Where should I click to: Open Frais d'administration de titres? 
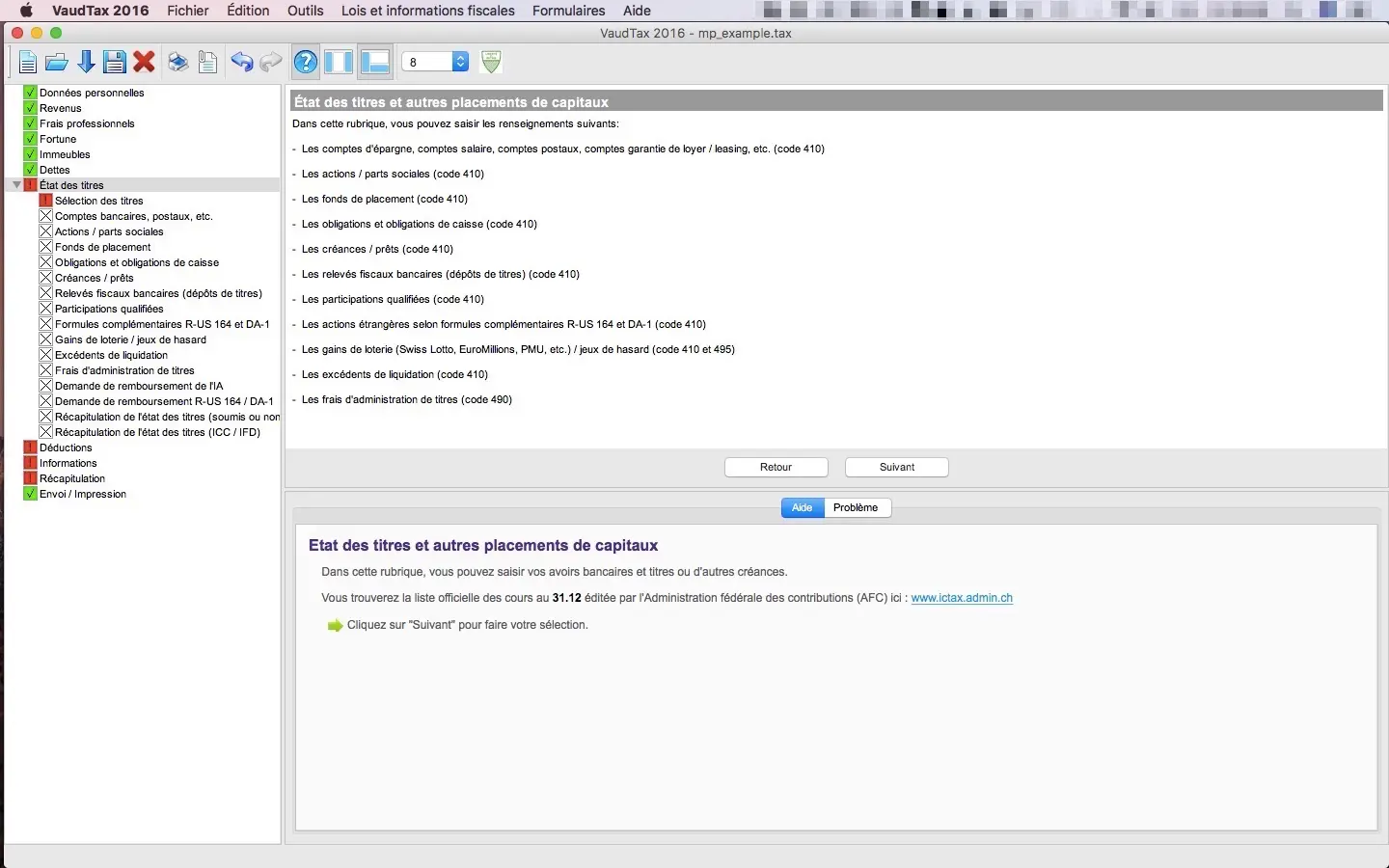tap(124, 370)
